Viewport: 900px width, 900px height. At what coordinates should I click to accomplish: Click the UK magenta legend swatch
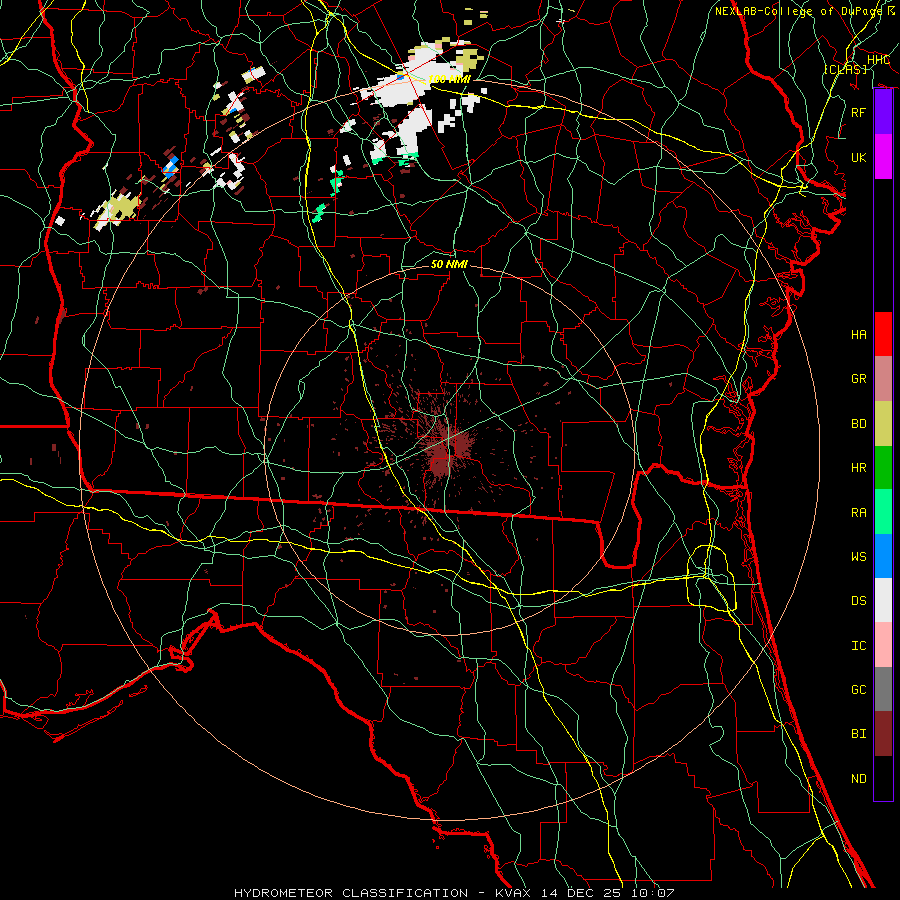coord(883,157)
